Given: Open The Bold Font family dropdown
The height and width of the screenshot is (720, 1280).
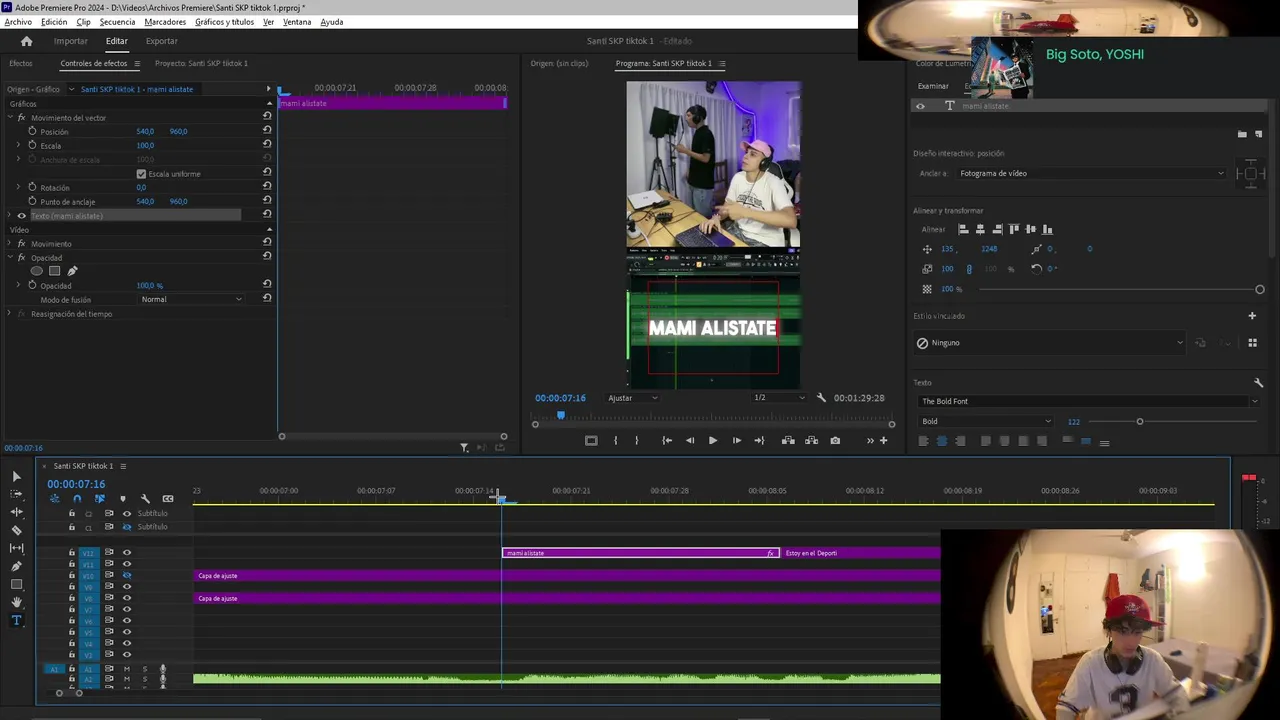Looking at the screenshot, I should 1089,401.
